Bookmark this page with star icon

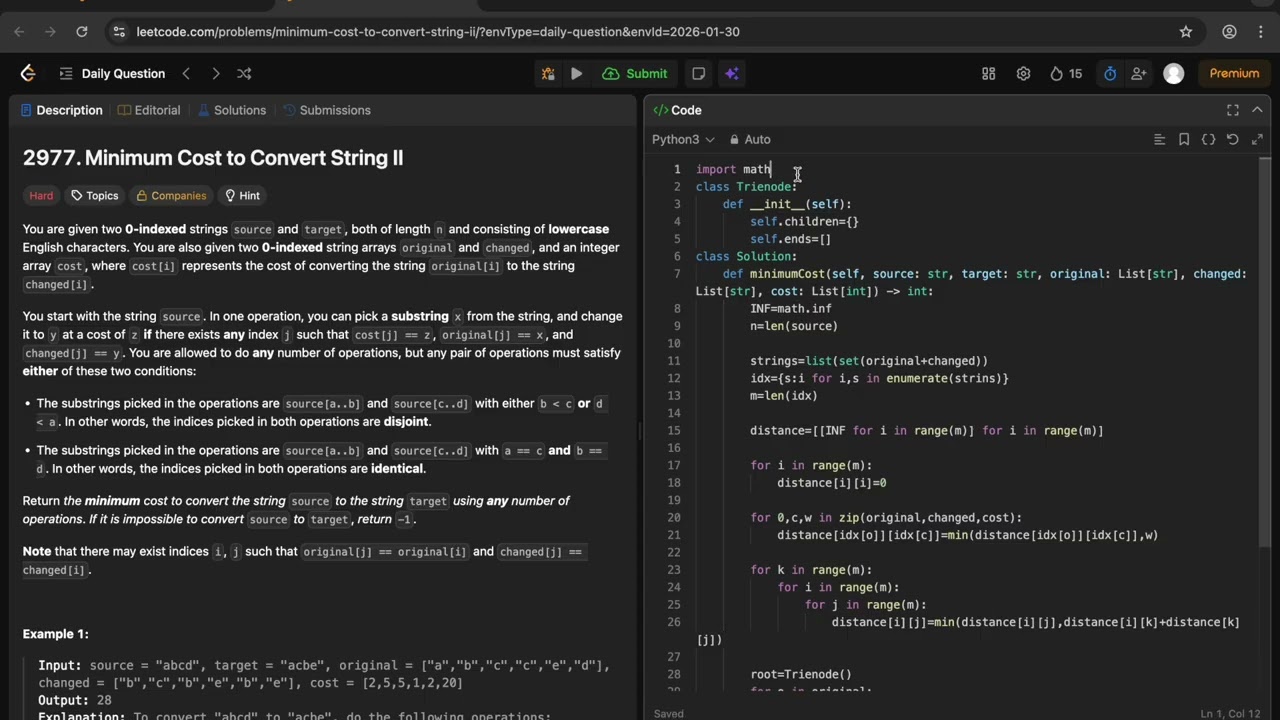(x=1186, y=31)
